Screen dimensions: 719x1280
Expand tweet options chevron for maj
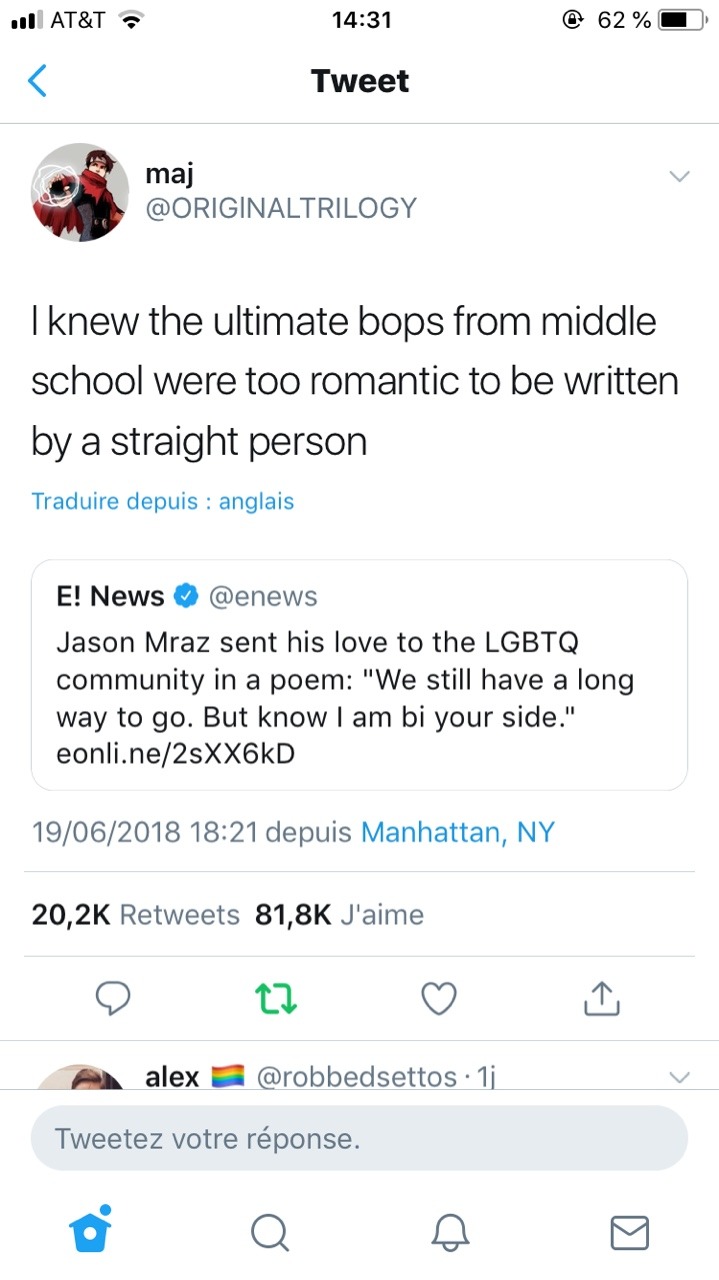pyautogui.click(x=679, y=177)
